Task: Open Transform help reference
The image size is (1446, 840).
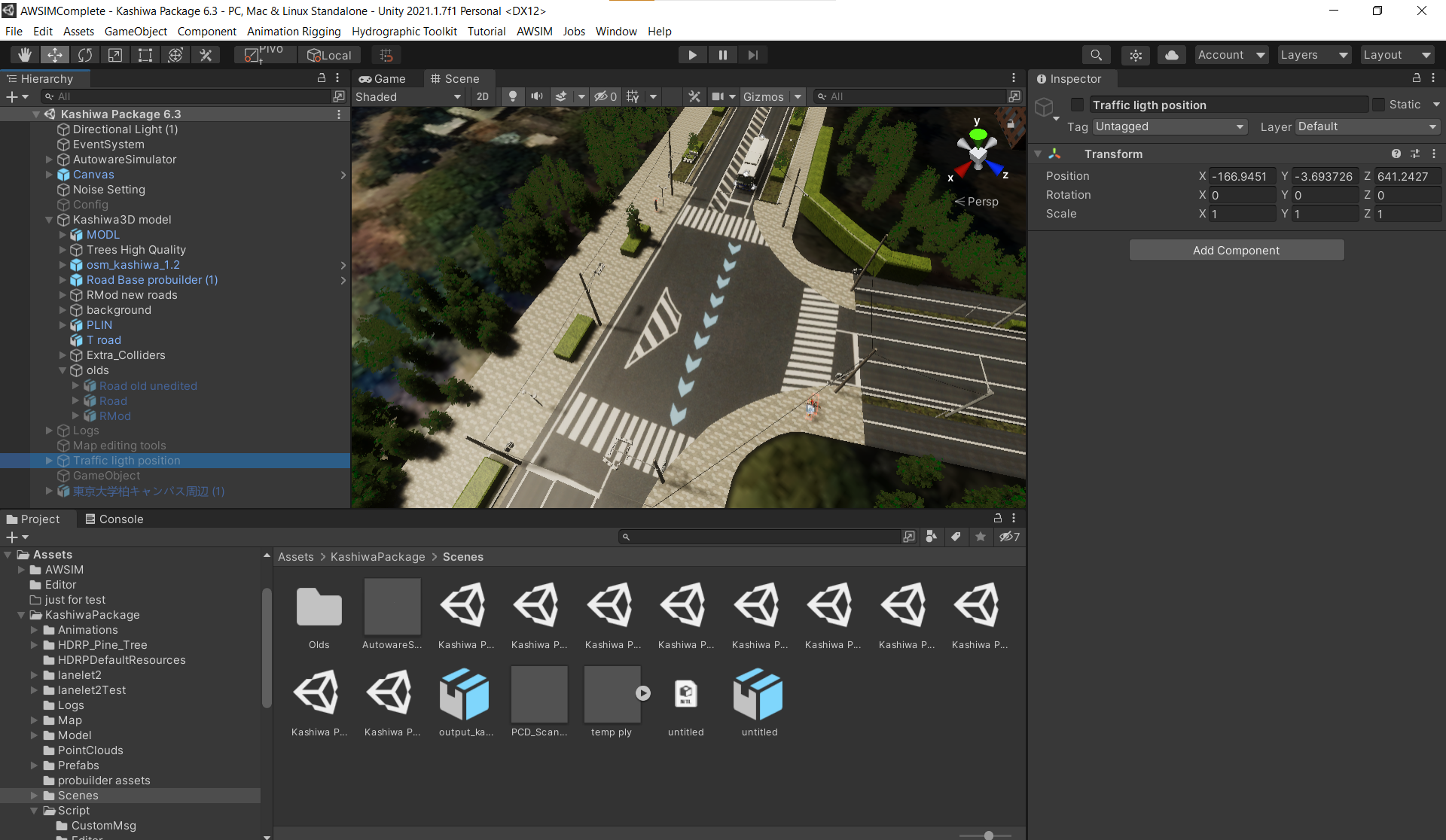Action: 1396,154
